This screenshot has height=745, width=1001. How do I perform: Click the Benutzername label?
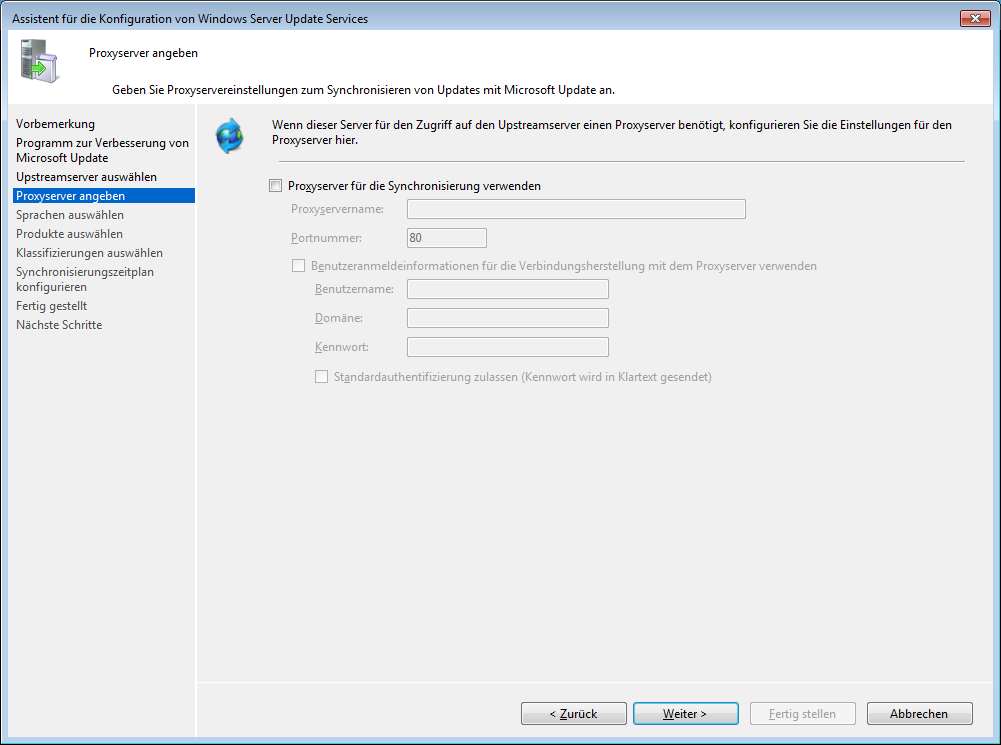pos(354,289)
